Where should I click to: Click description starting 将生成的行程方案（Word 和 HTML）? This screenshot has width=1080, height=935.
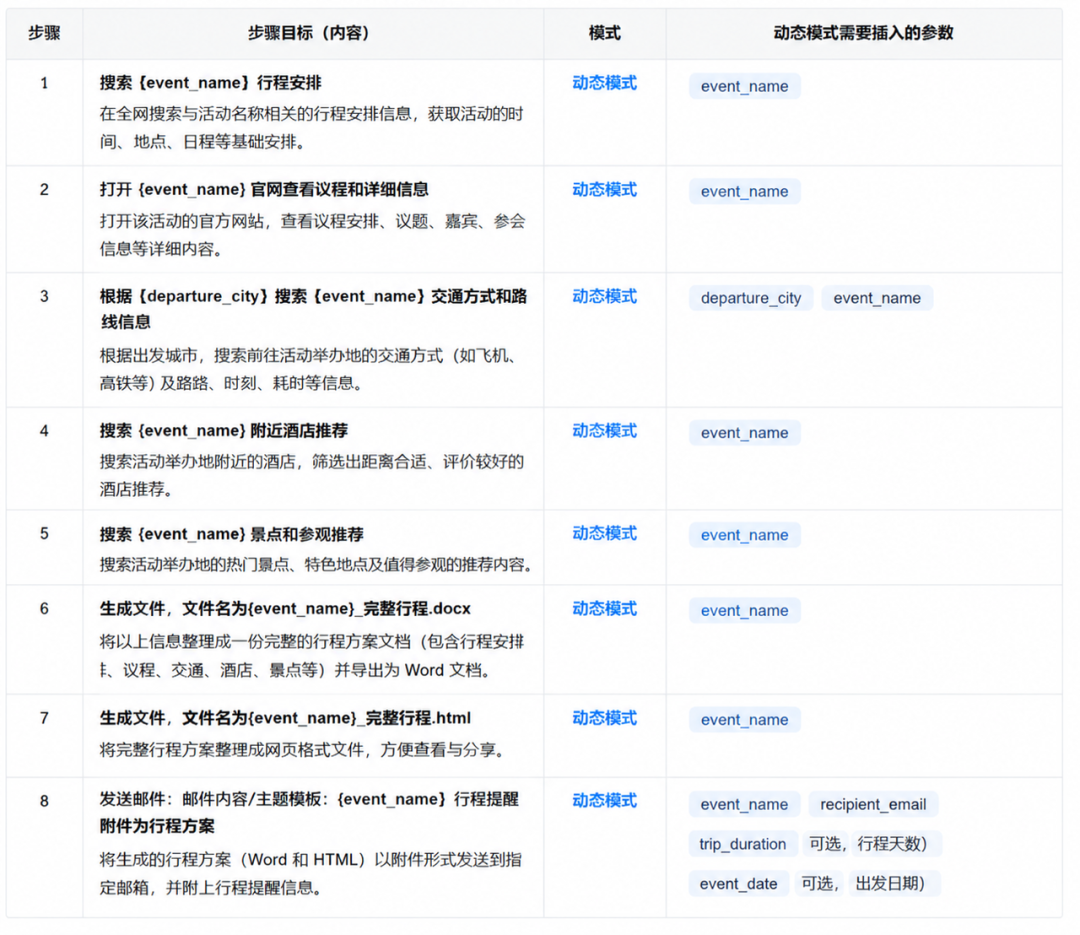coord(311,874)
